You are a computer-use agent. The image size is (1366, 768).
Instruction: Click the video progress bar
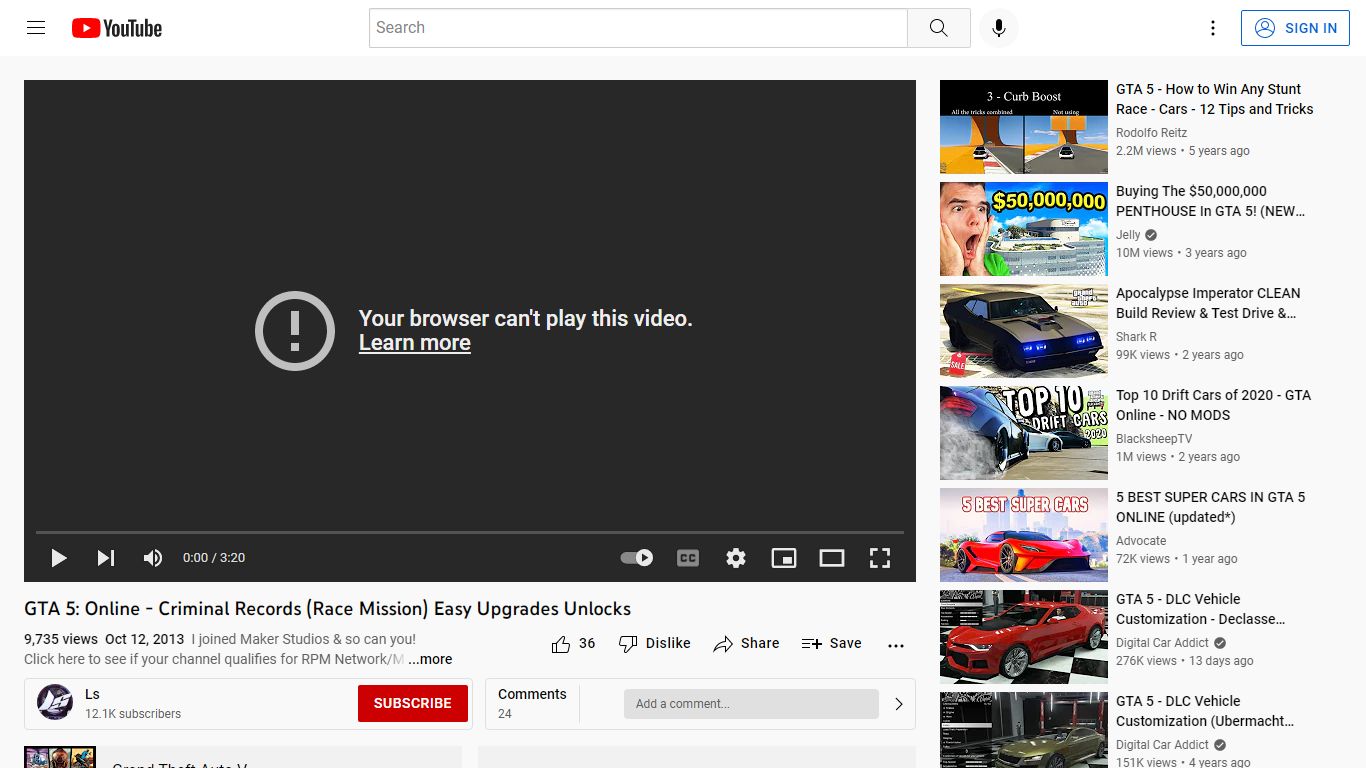(470, 532)
